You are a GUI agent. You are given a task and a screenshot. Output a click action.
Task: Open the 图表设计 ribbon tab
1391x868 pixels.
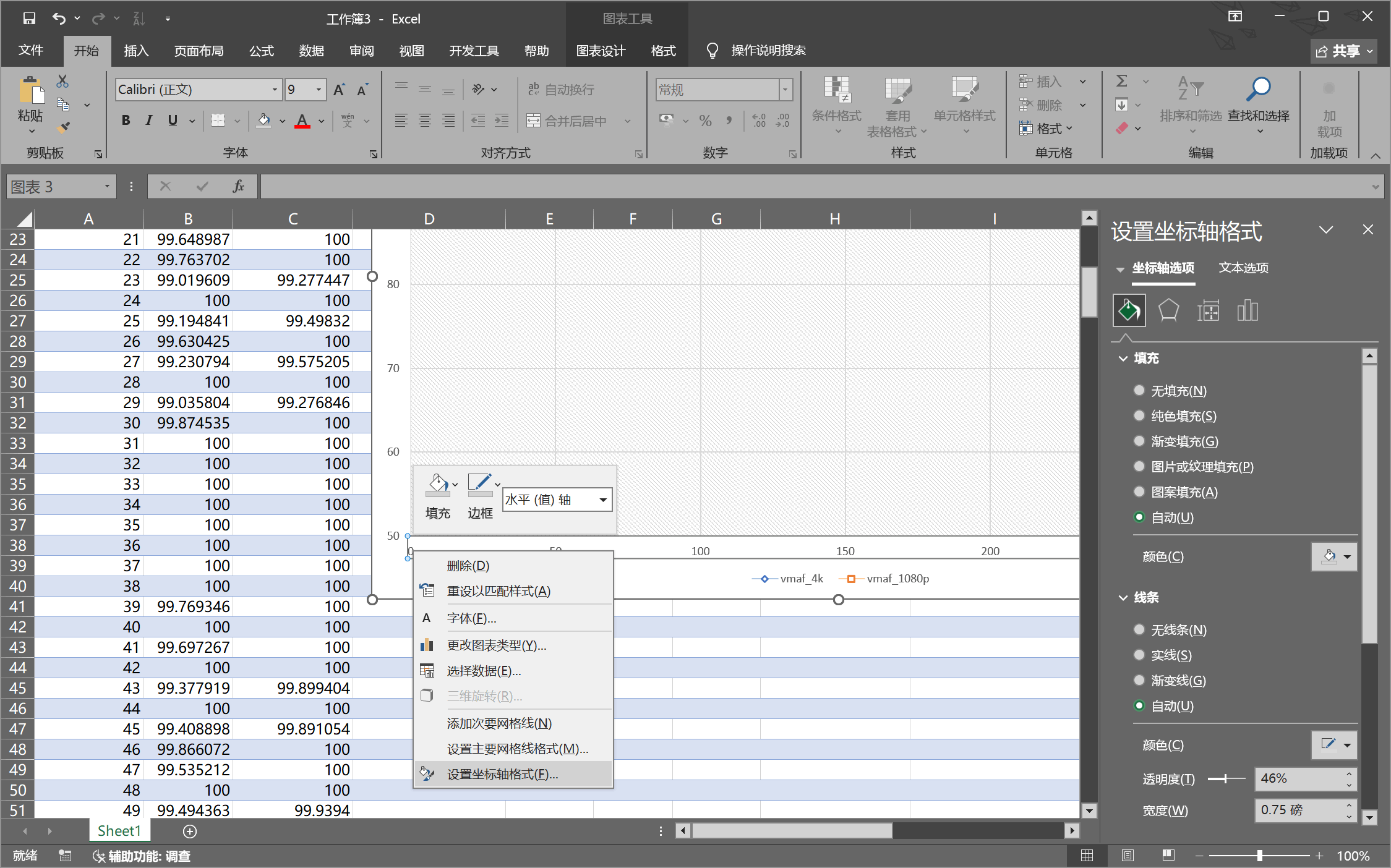coord(601,51)
